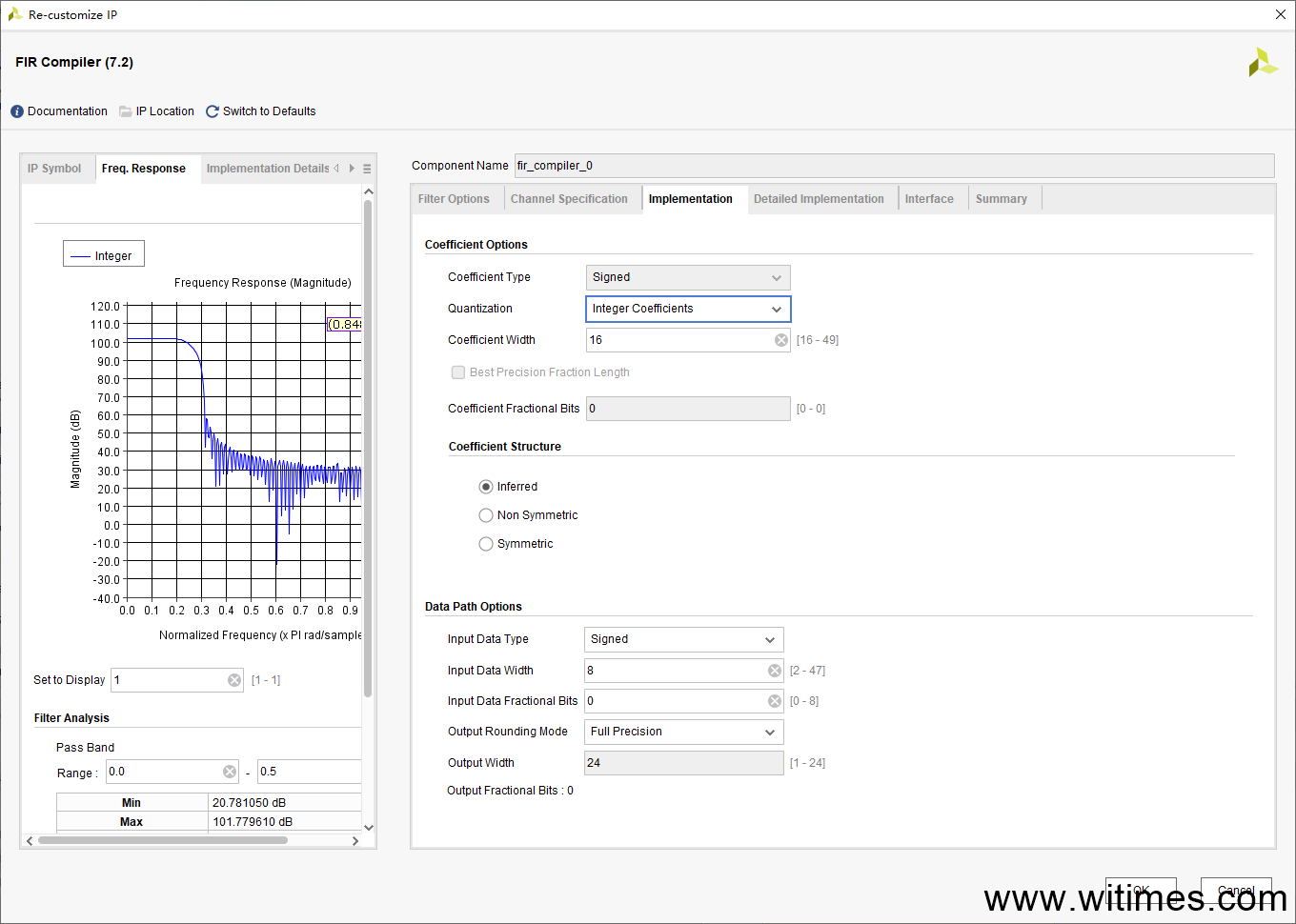This screenshot has width=1296, height=924.
Task: Click the Integer legend in the plot
Action: [104, 254]
